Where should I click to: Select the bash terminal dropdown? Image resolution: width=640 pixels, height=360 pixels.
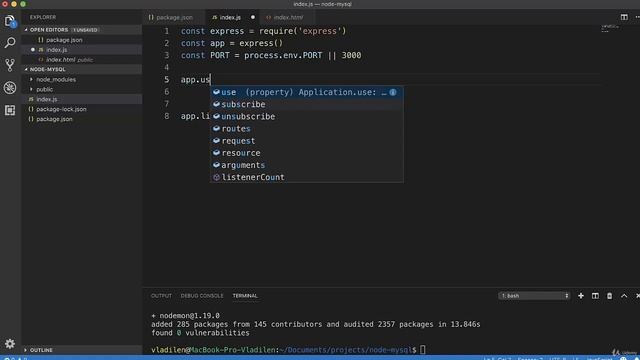tap(534, 296)
